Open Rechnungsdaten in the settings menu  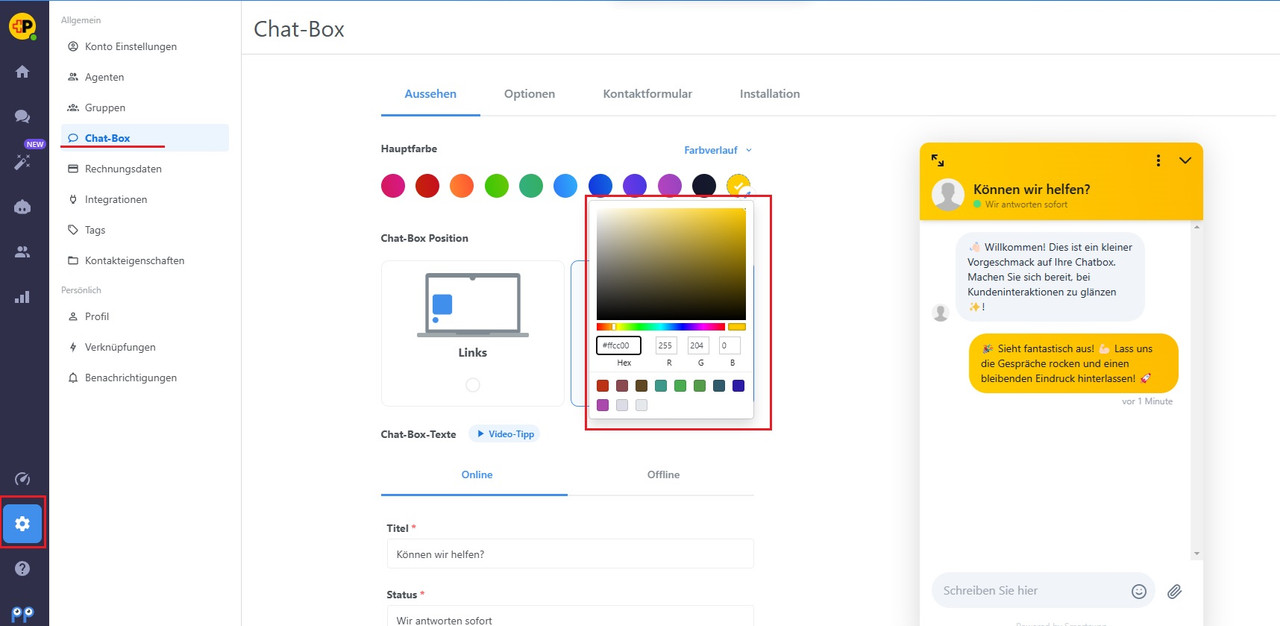[x=123, y=169]
